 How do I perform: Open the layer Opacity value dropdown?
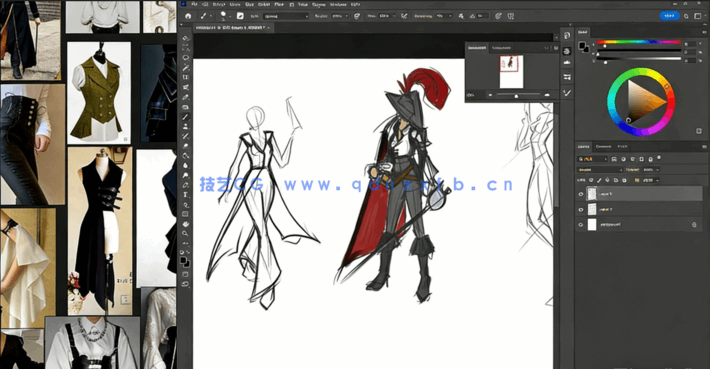coord(657,170)
